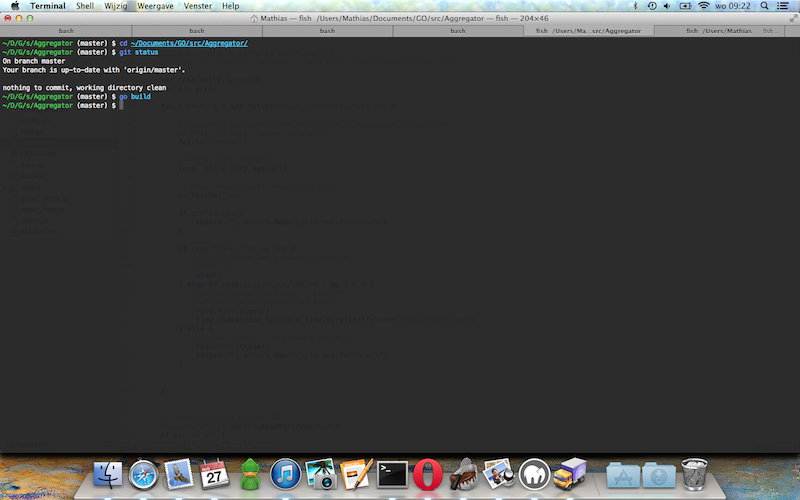Screen dimensions: 800x500
Task: Launch Opera from the Dock
Action: (x=428, y=474)
